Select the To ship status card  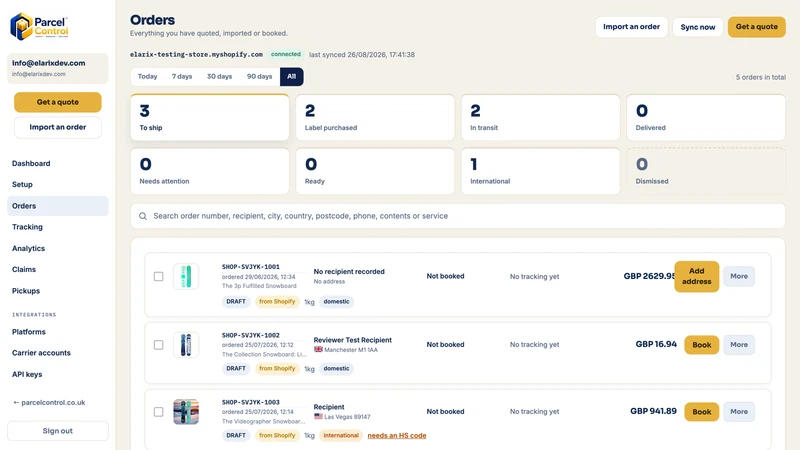(210, 117)
